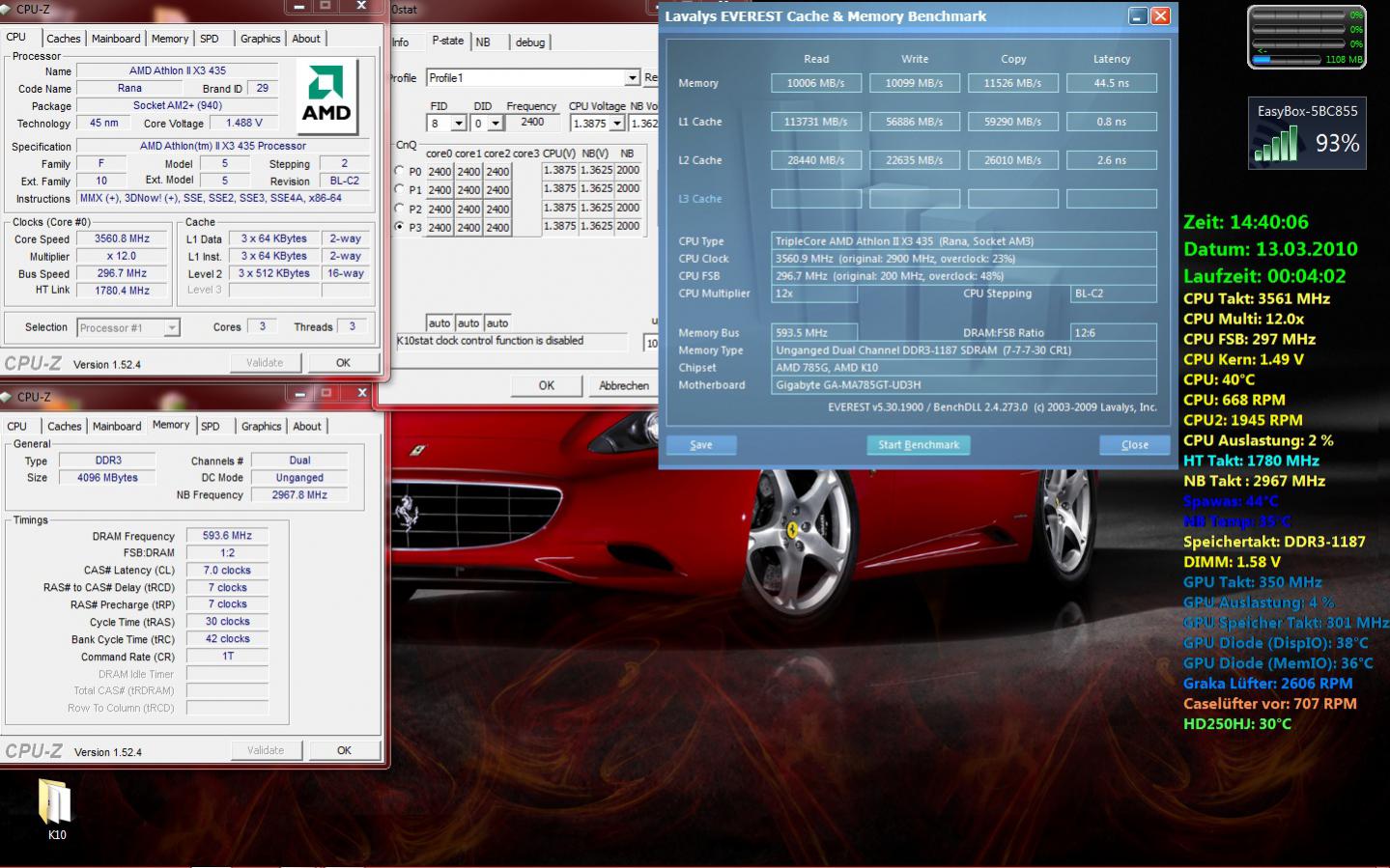Select the P0 P-state radio button
This screenshot has height=868, width=1390.
pos(400,171)
